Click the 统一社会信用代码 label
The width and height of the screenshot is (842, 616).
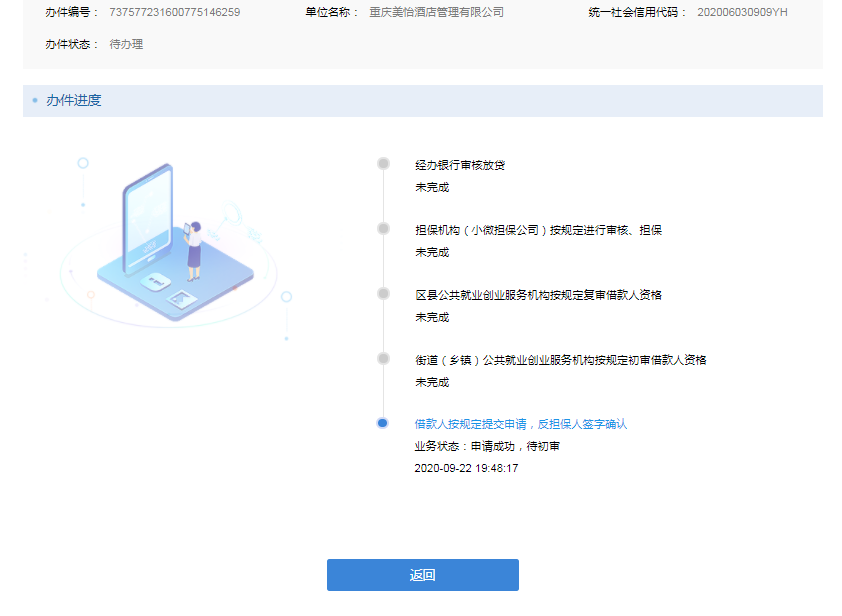coord(637,12)
